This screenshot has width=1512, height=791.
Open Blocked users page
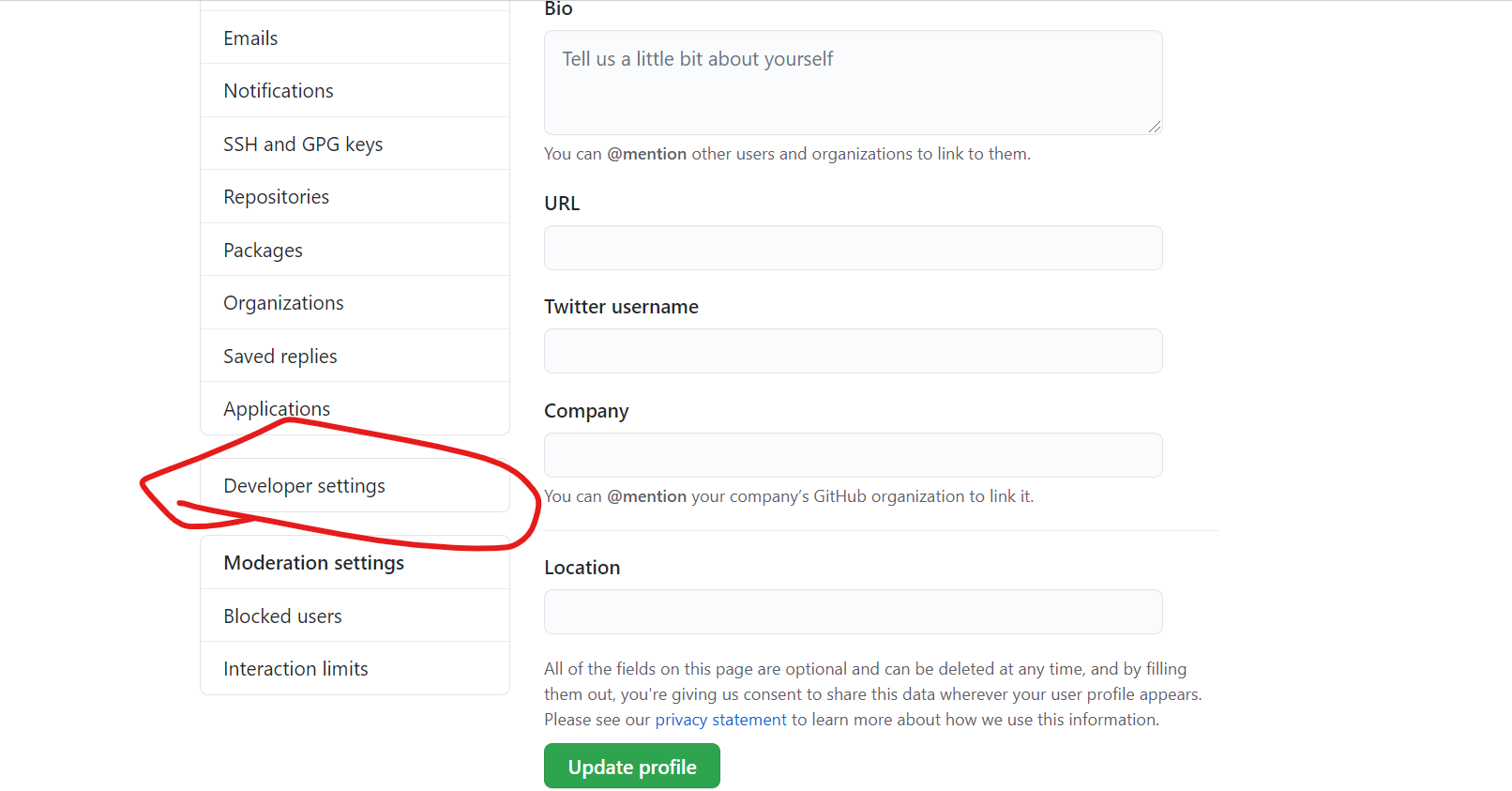355,616
